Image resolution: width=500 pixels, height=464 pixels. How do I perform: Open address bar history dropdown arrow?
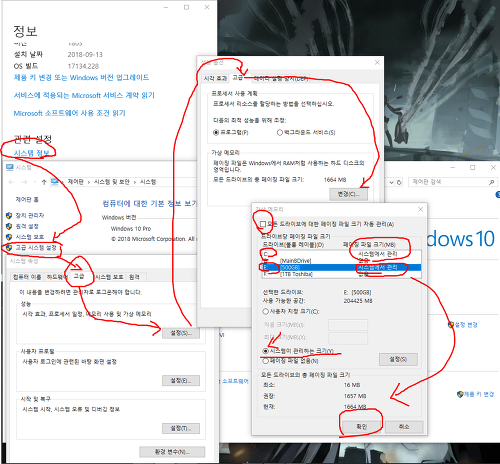coord(392,182)
